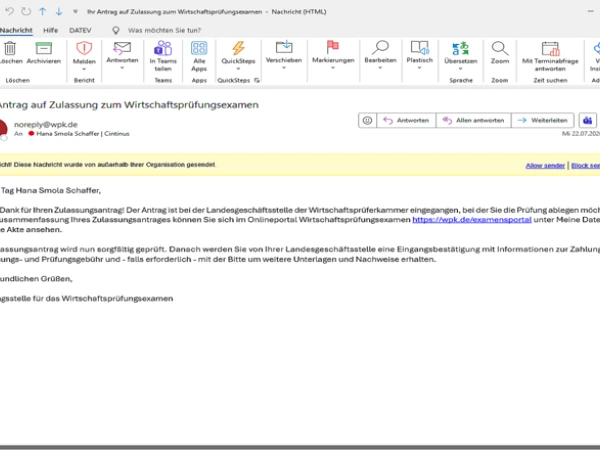Click the received date Mi 22.07
Viewport: 600px width, 450px height.
coord(581,134)
